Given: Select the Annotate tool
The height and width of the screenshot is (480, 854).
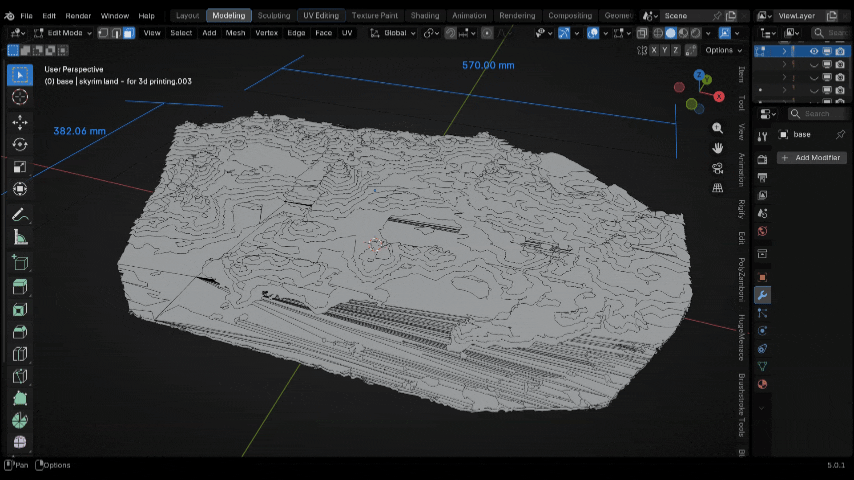Looking at the screenshot, I should (20, 215).
